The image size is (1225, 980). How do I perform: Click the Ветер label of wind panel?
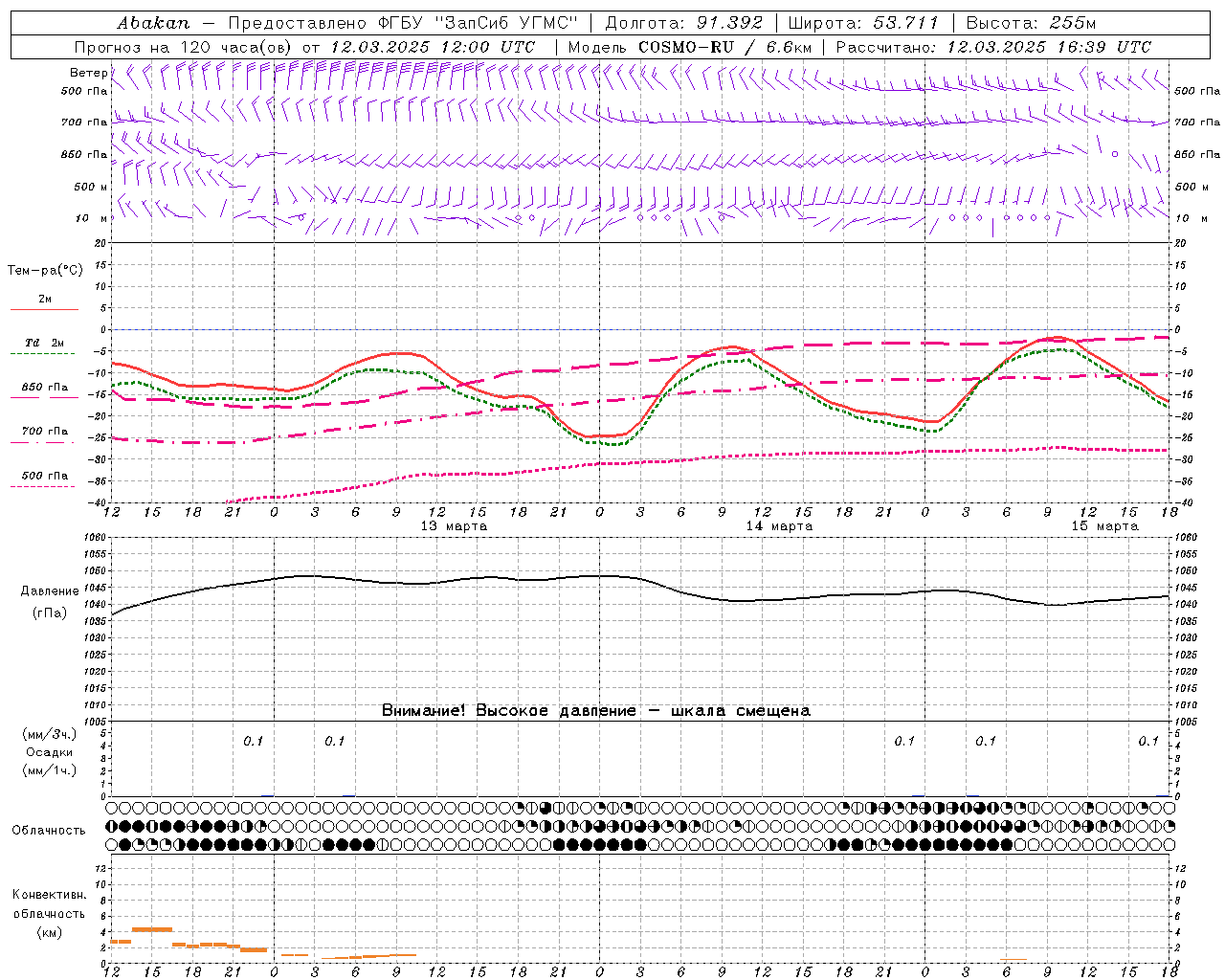click(88, 73)
